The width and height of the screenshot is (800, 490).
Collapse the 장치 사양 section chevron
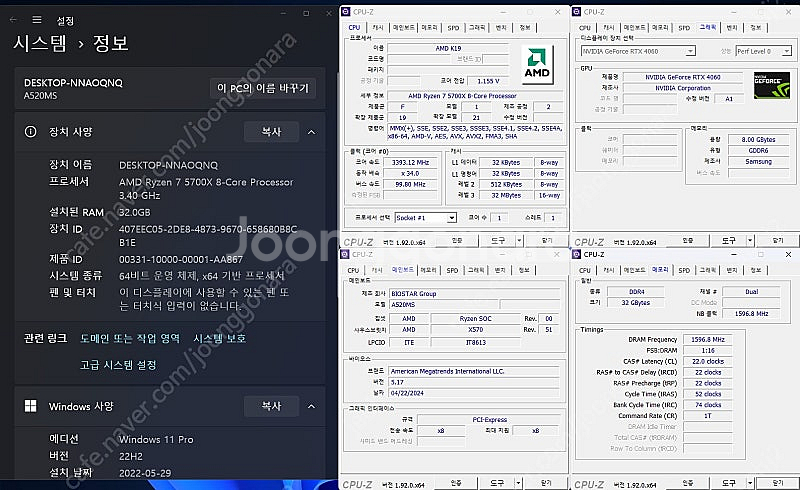point(311,132)
